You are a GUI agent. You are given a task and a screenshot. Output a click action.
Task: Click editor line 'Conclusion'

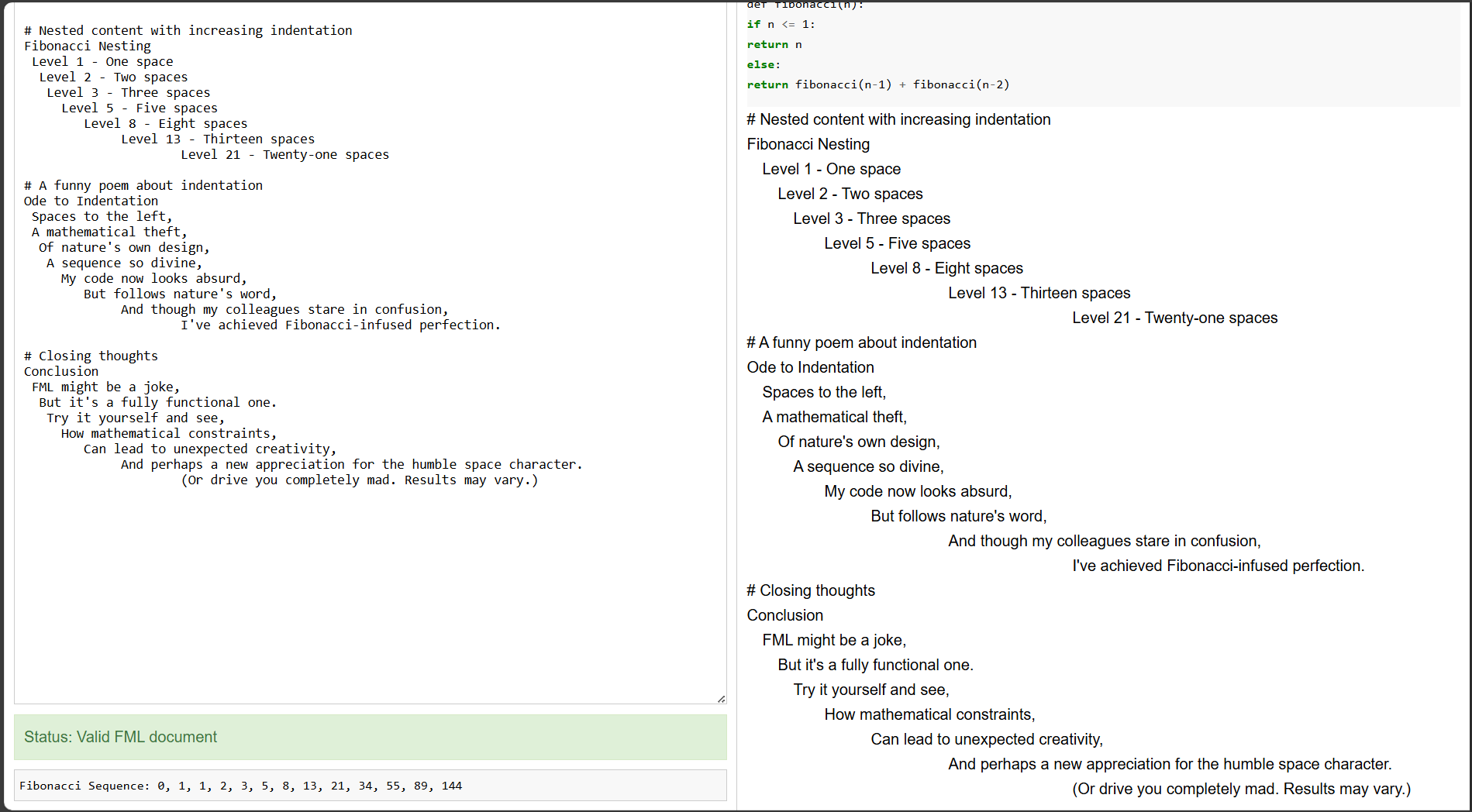point(61,372)
